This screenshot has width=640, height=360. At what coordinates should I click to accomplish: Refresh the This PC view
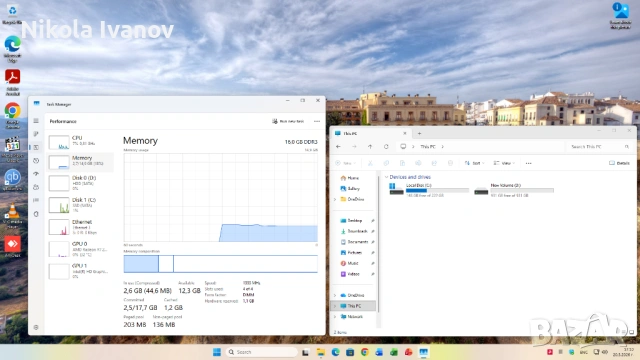(x=386, y=147)
